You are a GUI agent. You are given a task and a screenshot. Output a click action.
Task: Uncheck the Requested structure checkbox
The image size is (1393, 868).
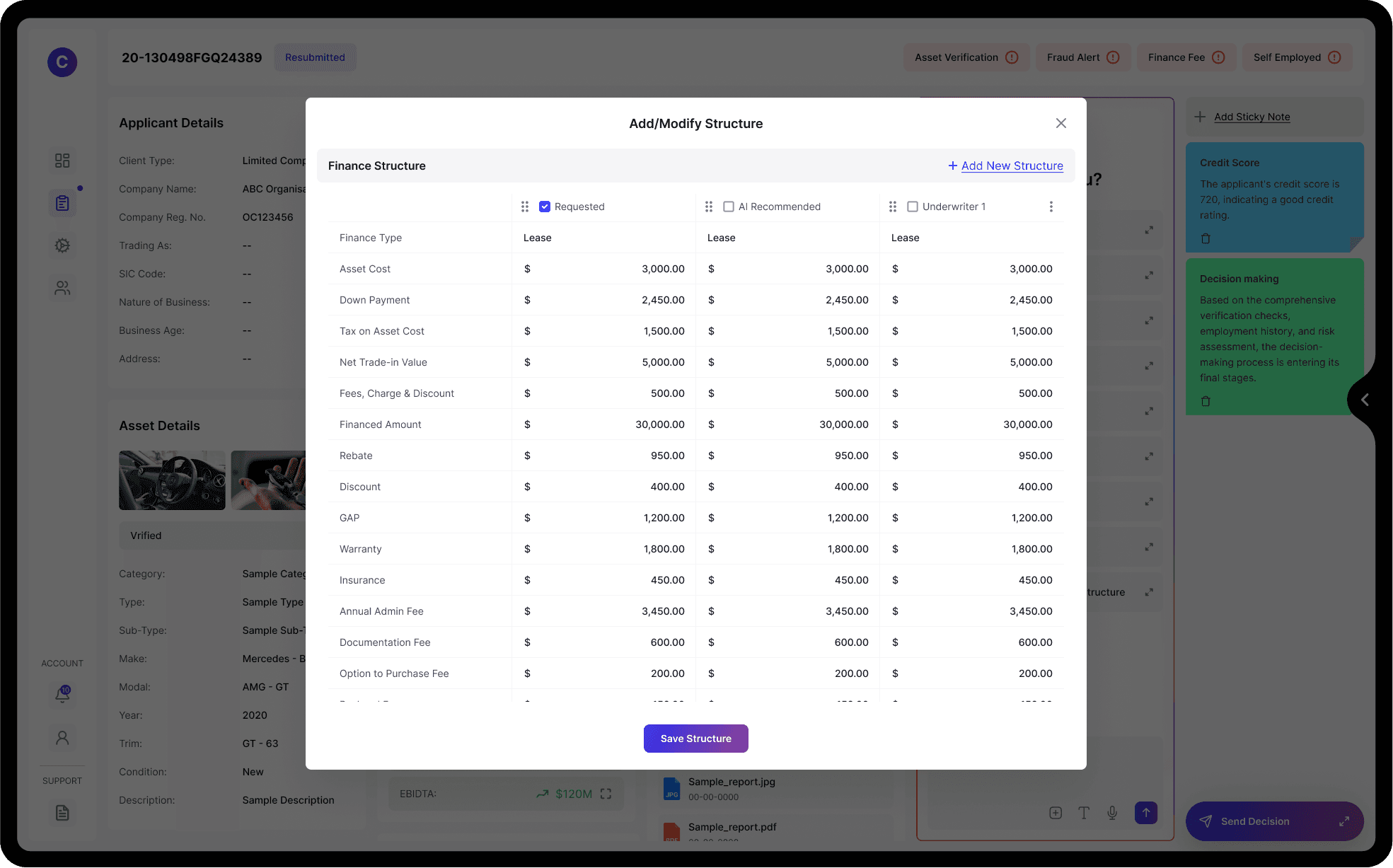click(x=545, y=207)
